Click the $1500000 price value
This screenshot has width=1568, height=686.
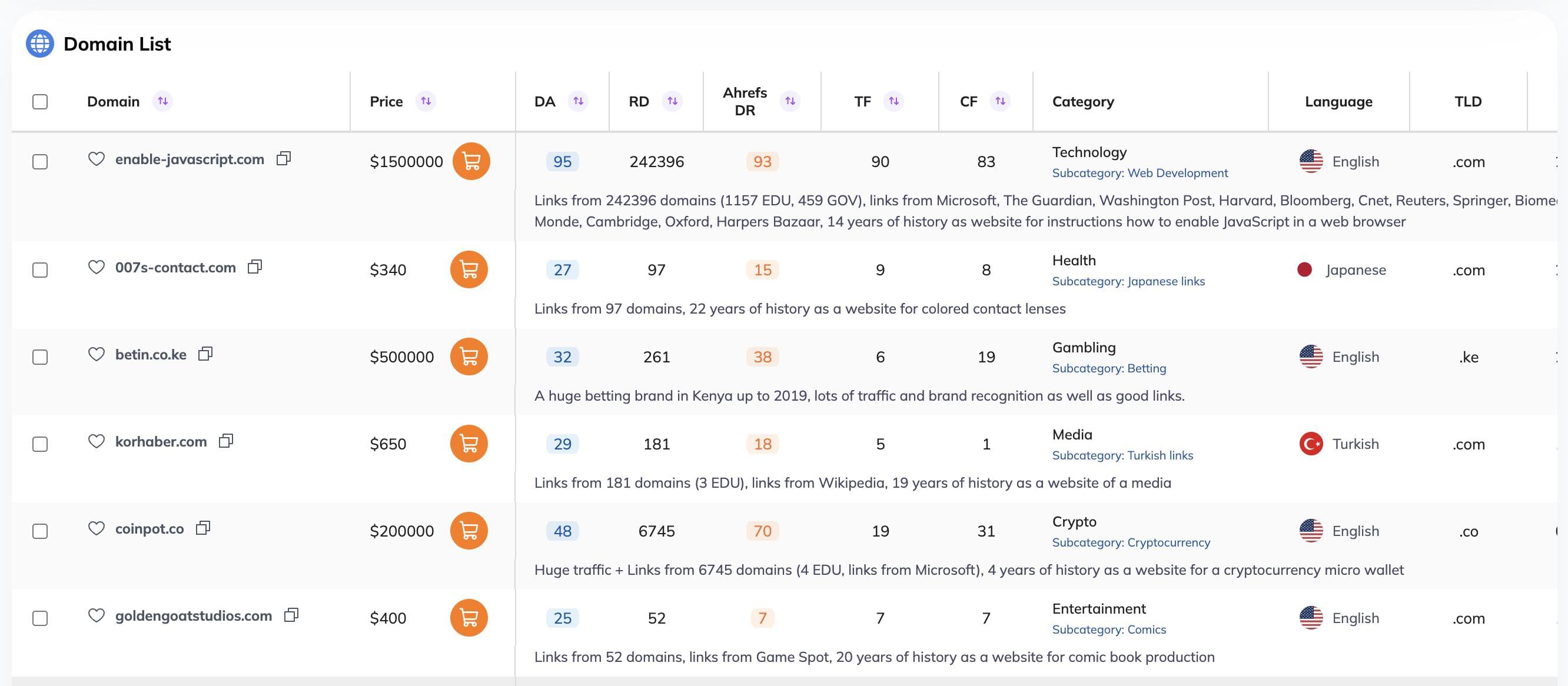[x=407, y=162]
